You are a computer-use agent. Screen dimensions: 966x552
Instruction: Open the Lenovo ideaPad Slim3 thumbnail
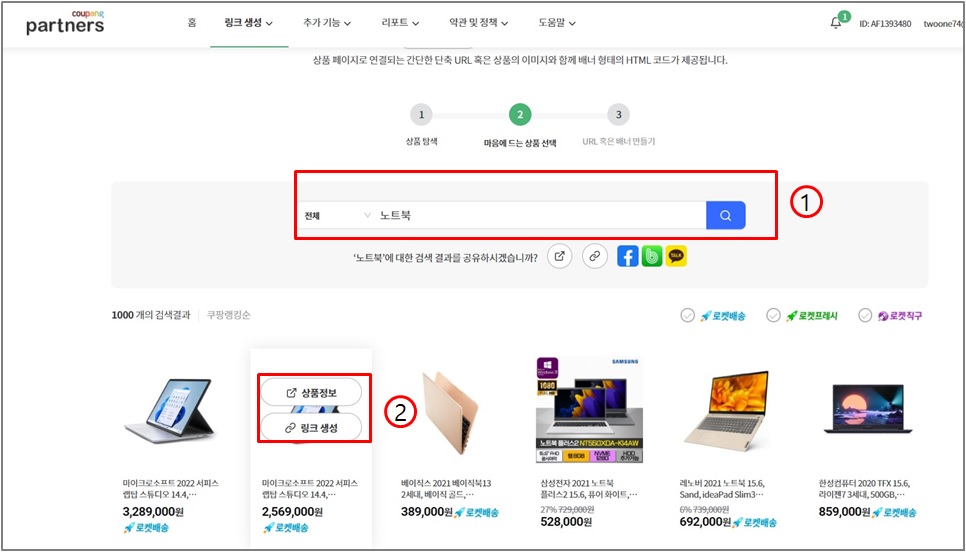click(727, 409)
